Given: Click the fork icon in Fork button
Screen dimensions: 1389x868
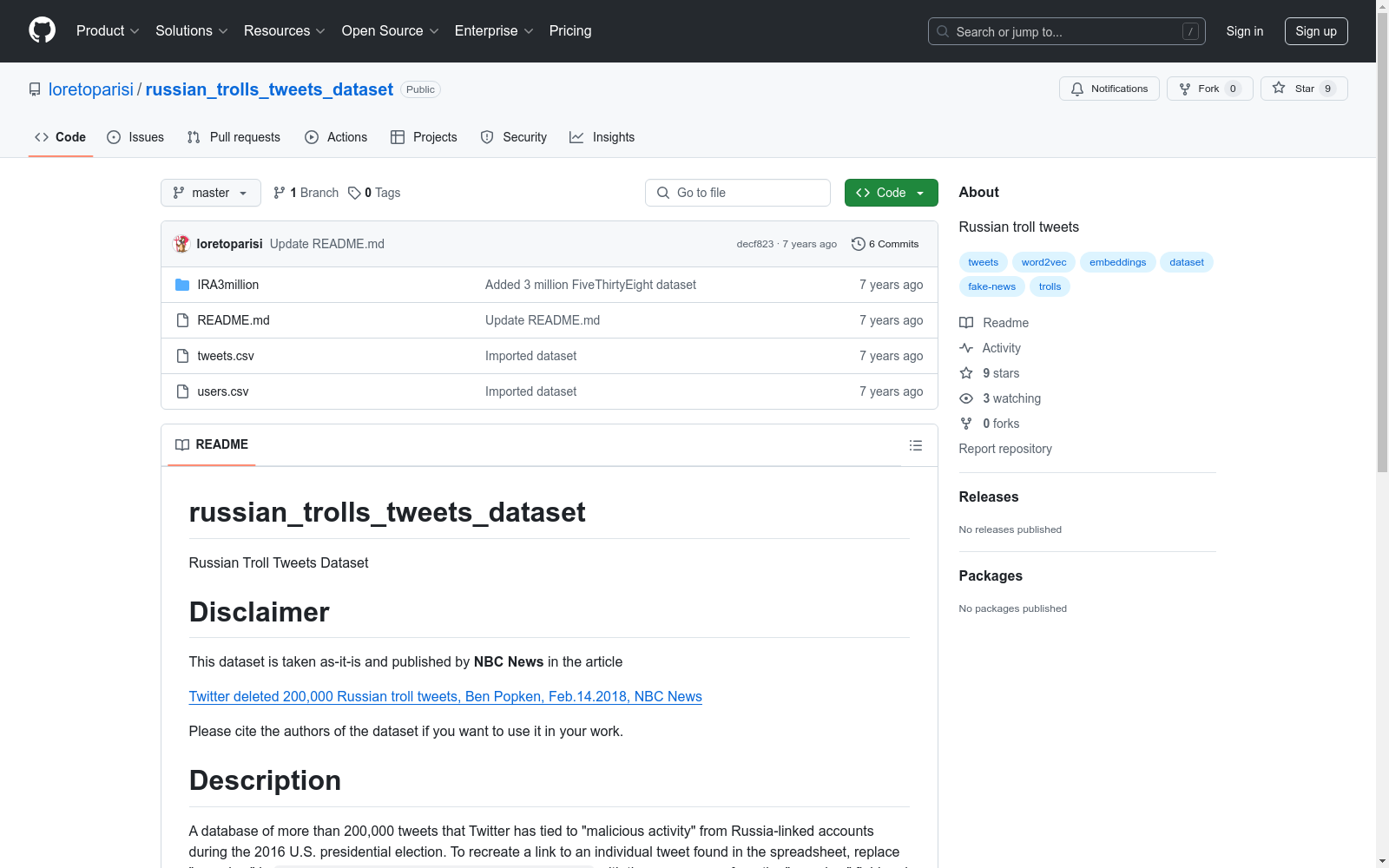Looking at the screenshot, I should (x=1185, y=89).
